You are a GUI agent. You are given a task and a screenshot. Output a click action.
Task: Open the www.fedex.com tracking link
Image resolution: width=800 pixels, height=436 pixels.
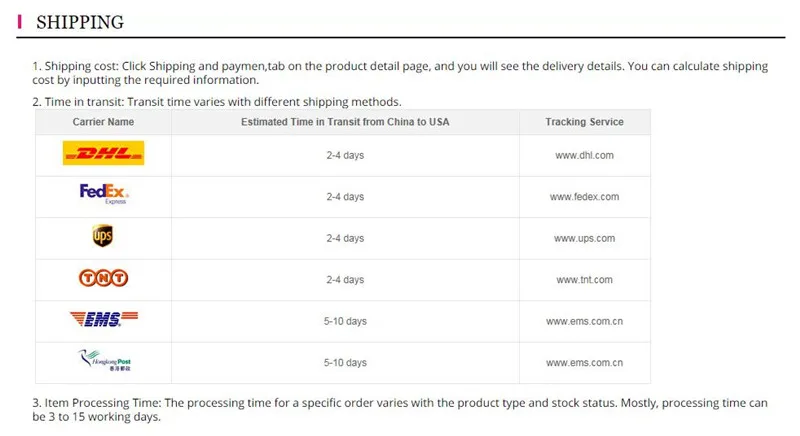pyautogui.click(x=584, y=197)
